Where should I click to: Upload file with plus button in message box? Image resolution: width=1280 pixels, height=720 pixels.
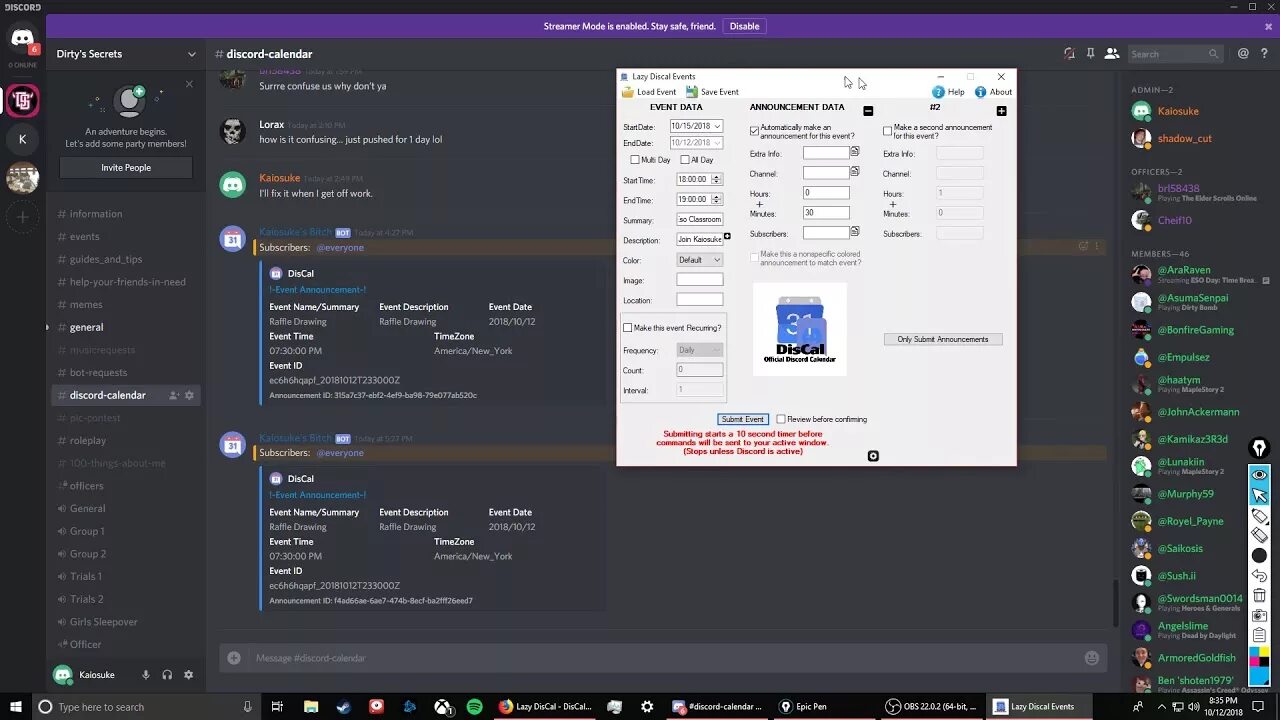tap(233, 658)
